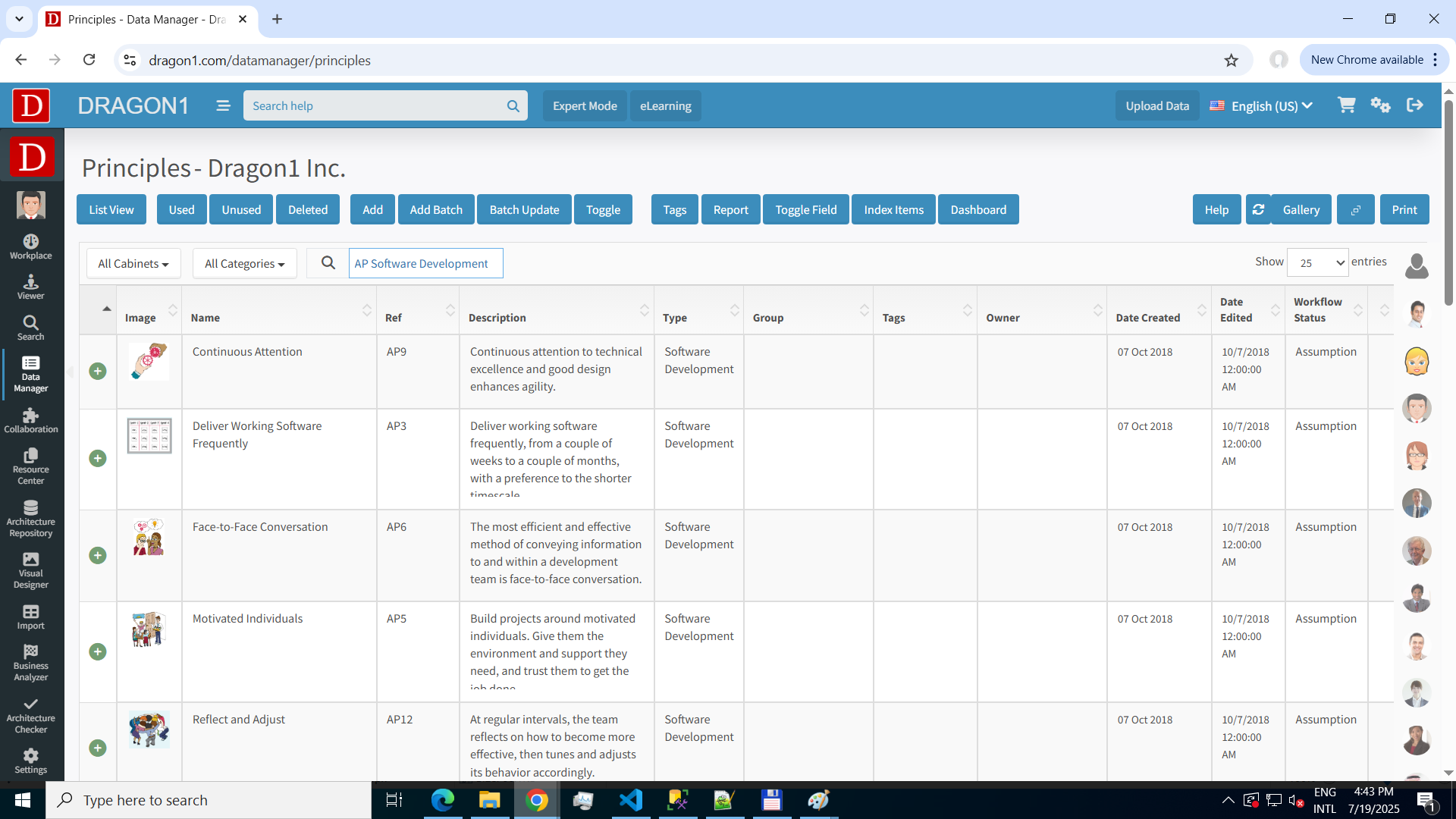Click the Toggle Field button
The height and width of the screenshot is (819, 1456).
tap(806, 209)
